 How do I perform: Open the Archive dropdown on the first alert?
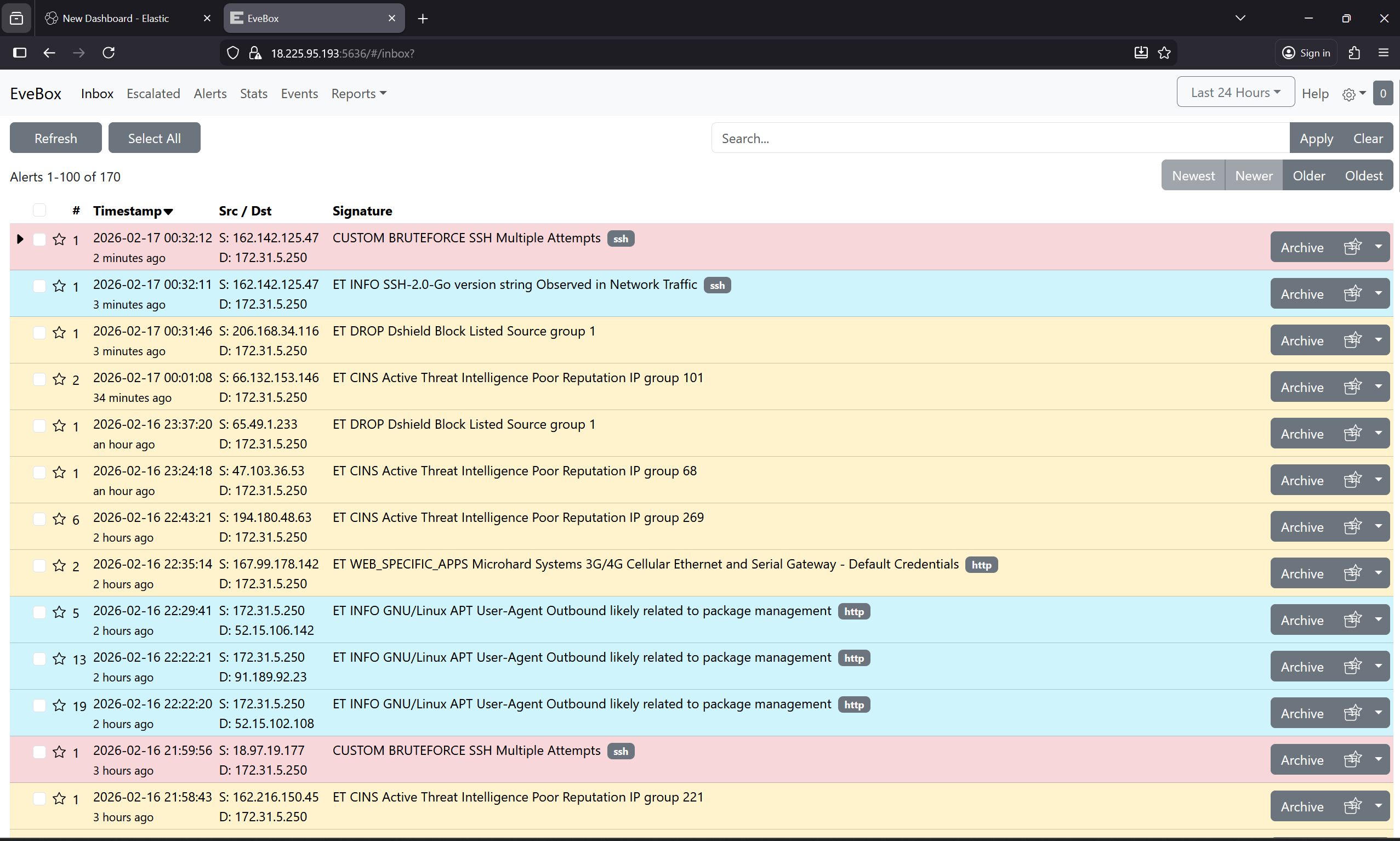coord(1379,247)
